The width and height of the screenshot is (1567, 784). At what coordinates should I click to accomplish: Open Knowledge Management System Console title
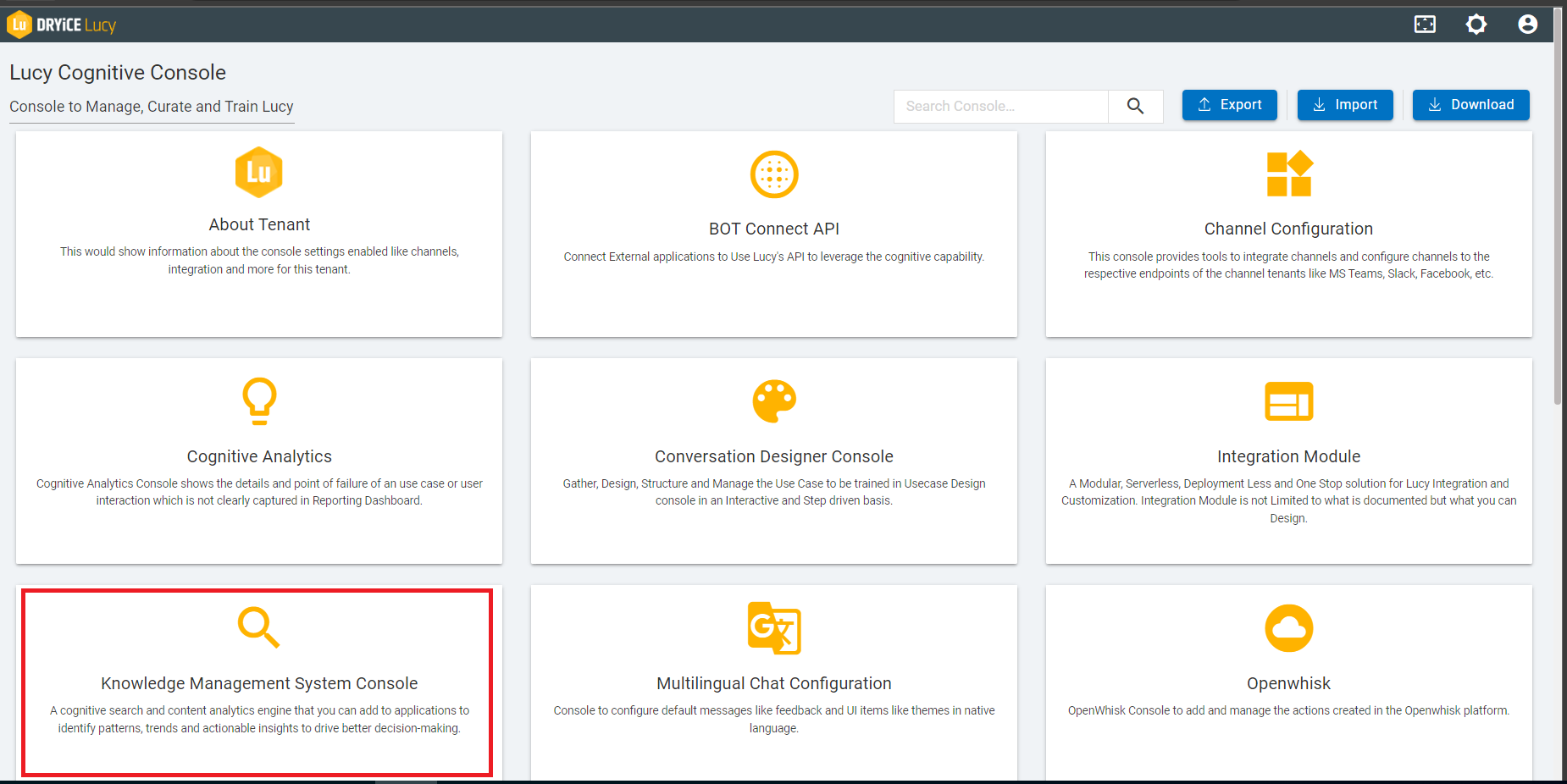click(259, 683)
